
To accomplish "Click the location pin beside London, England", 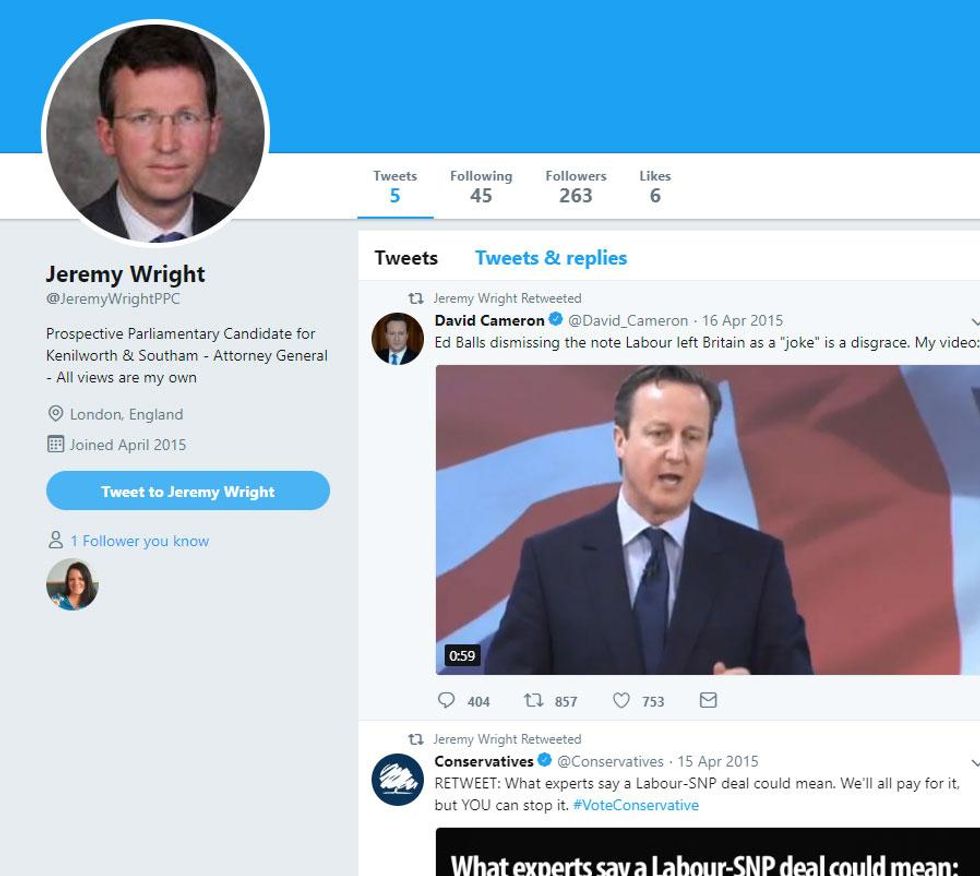I will [56, 414].
